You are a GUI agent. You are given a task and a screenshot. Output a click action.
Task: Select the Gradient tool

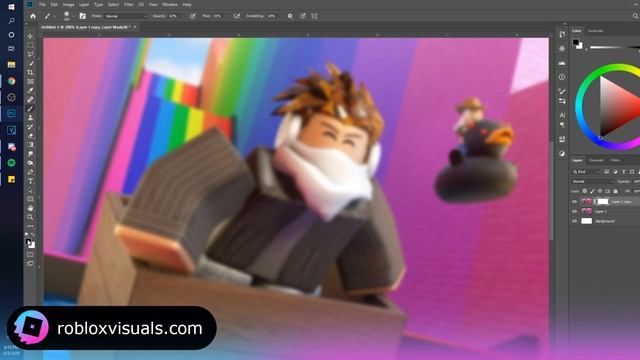(x=30, y=144)
